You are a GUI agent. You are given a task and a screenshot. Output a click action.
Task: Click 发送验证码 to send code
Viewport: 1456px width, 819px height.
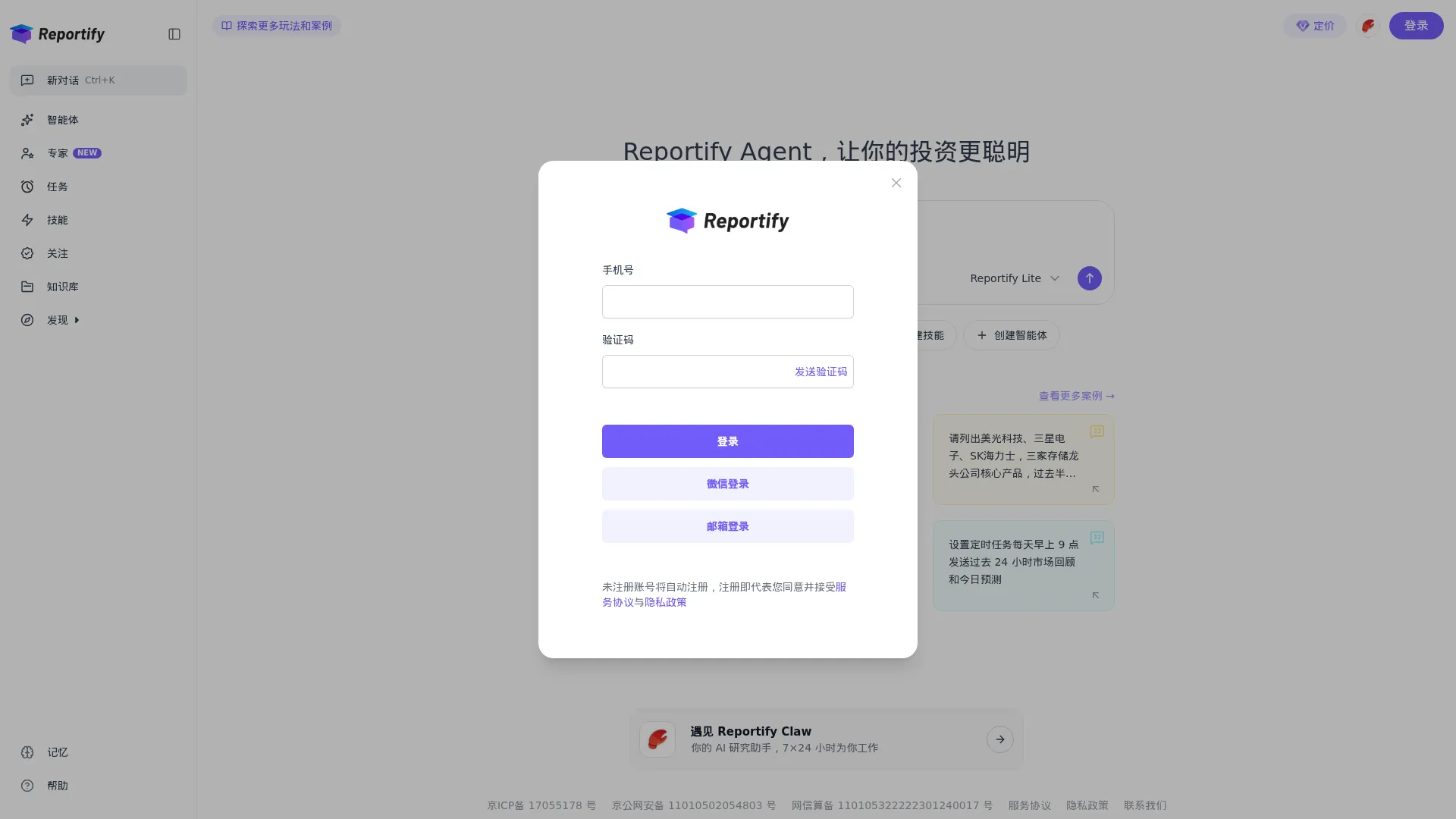coord(821,372)
